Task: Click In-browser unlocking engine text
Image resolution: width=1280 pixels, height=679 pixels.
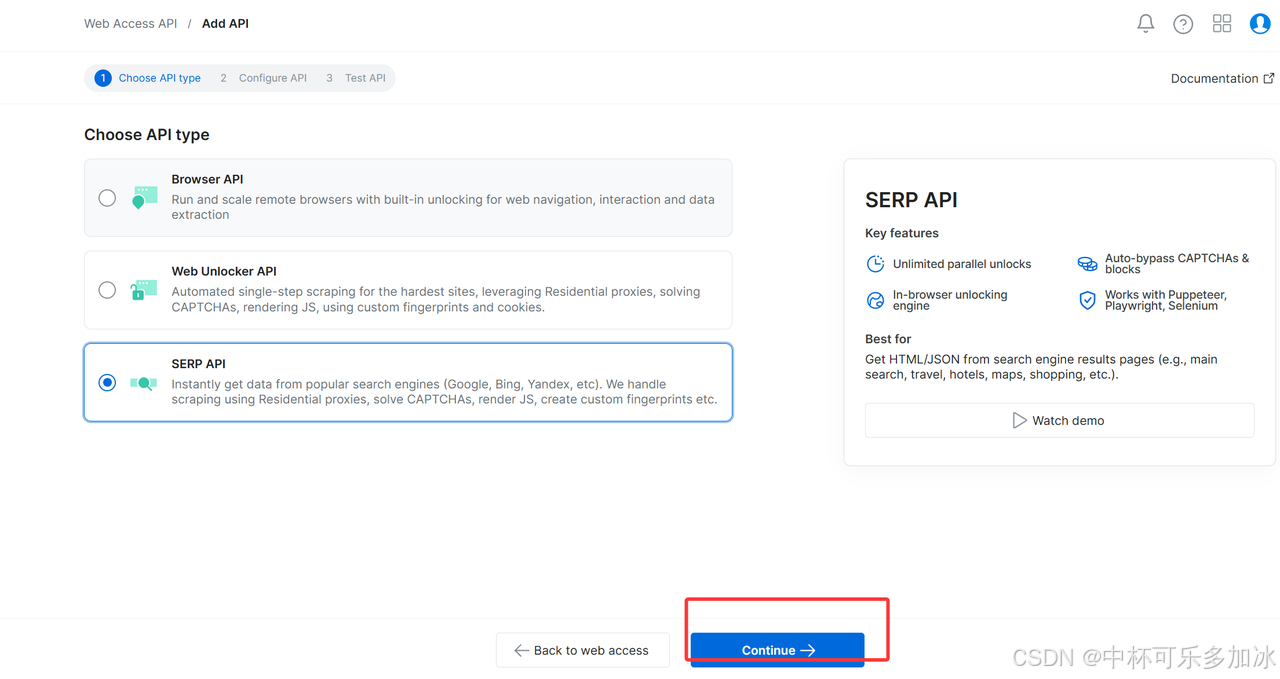Action: pos(950,300)
